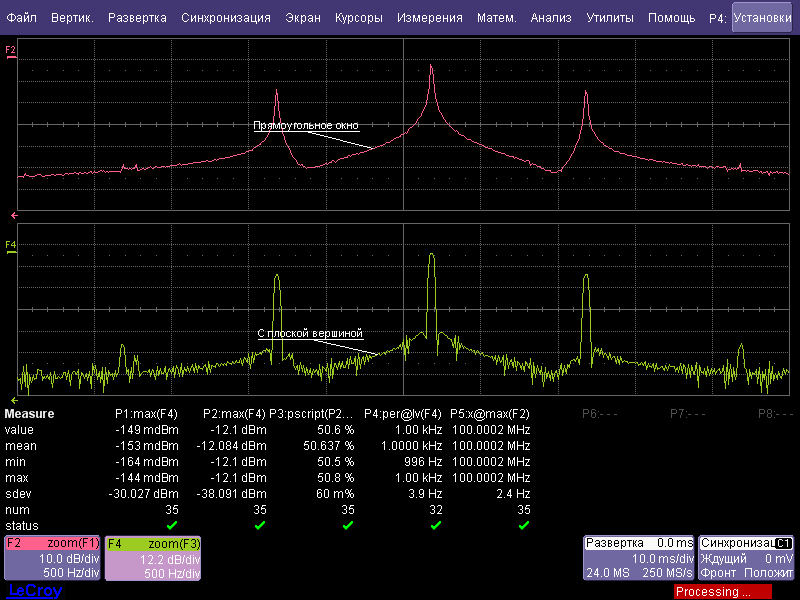This screenshot has width=800, height=600.
Task: Select the P4:per@lv(F4) measurement column header
Action: (402, 413)
